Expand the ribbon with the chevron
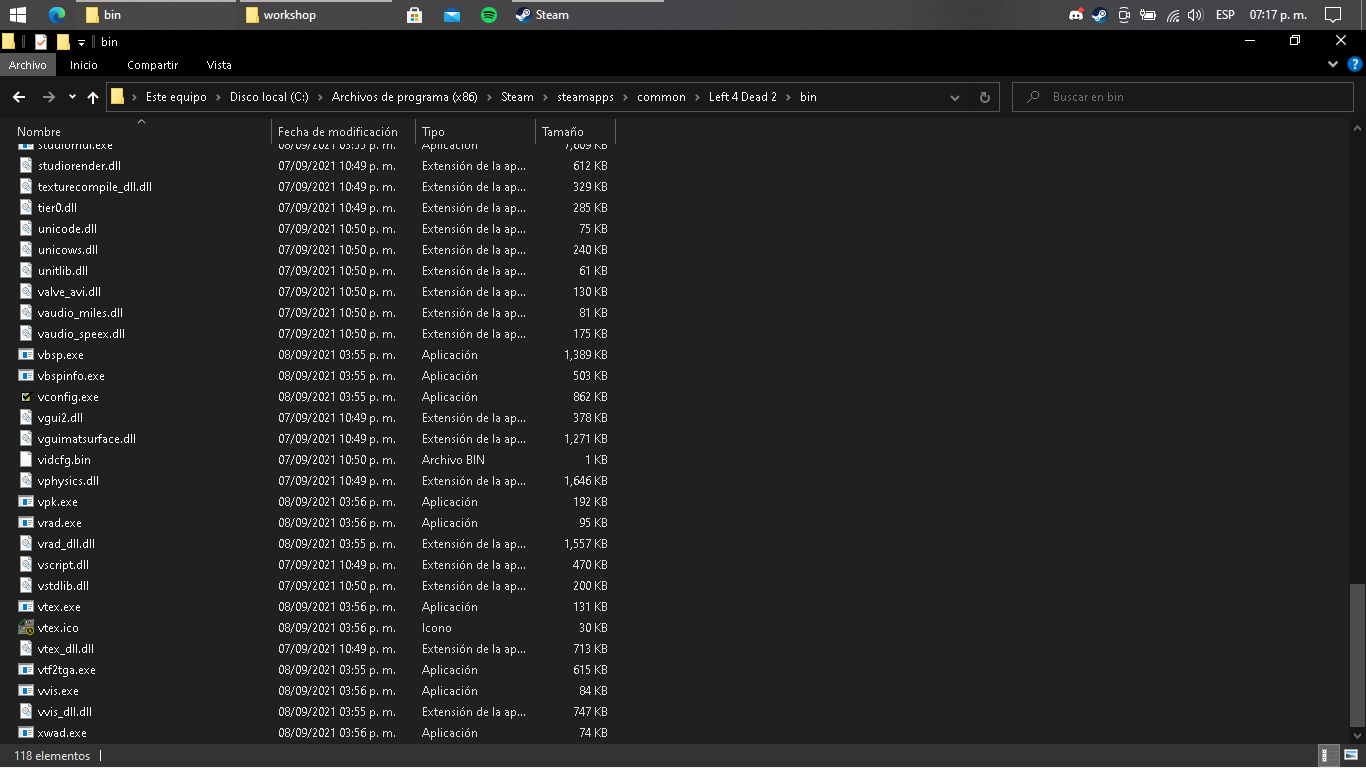 (x=1333, y=64)
